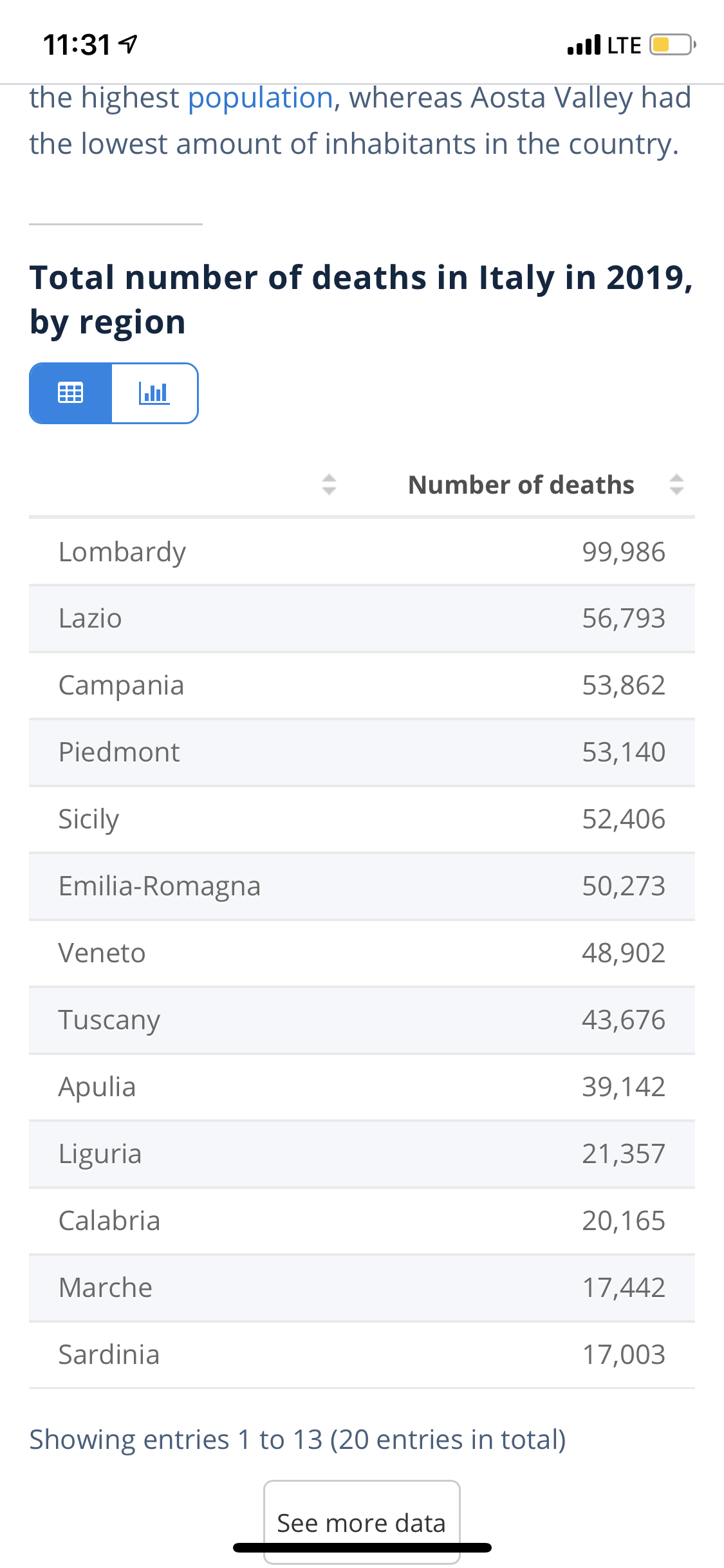
Task: Switch to table view icon
Action: pos(71,393)
